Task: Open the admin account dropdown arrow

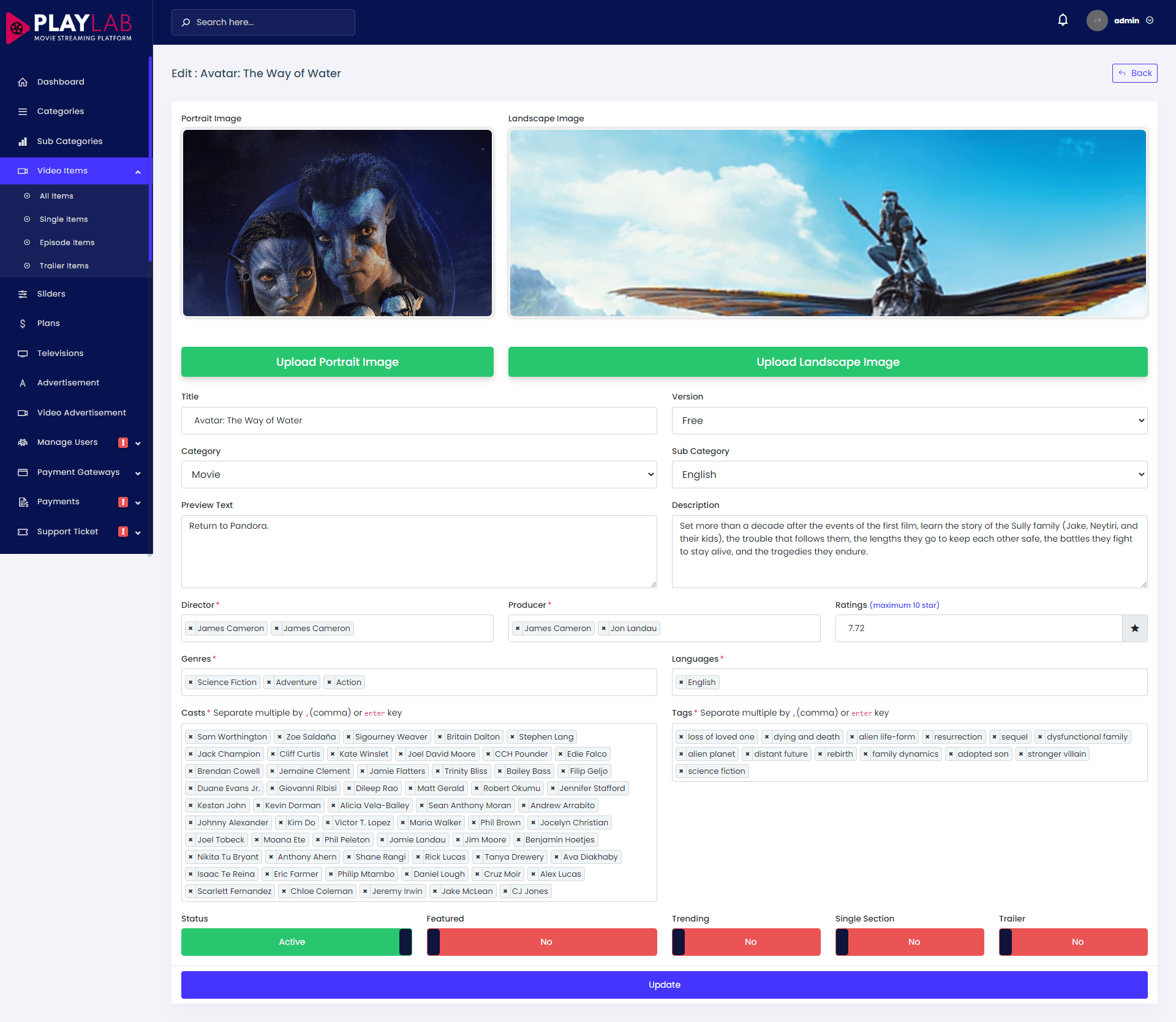Action: (x=1150, y=20)
